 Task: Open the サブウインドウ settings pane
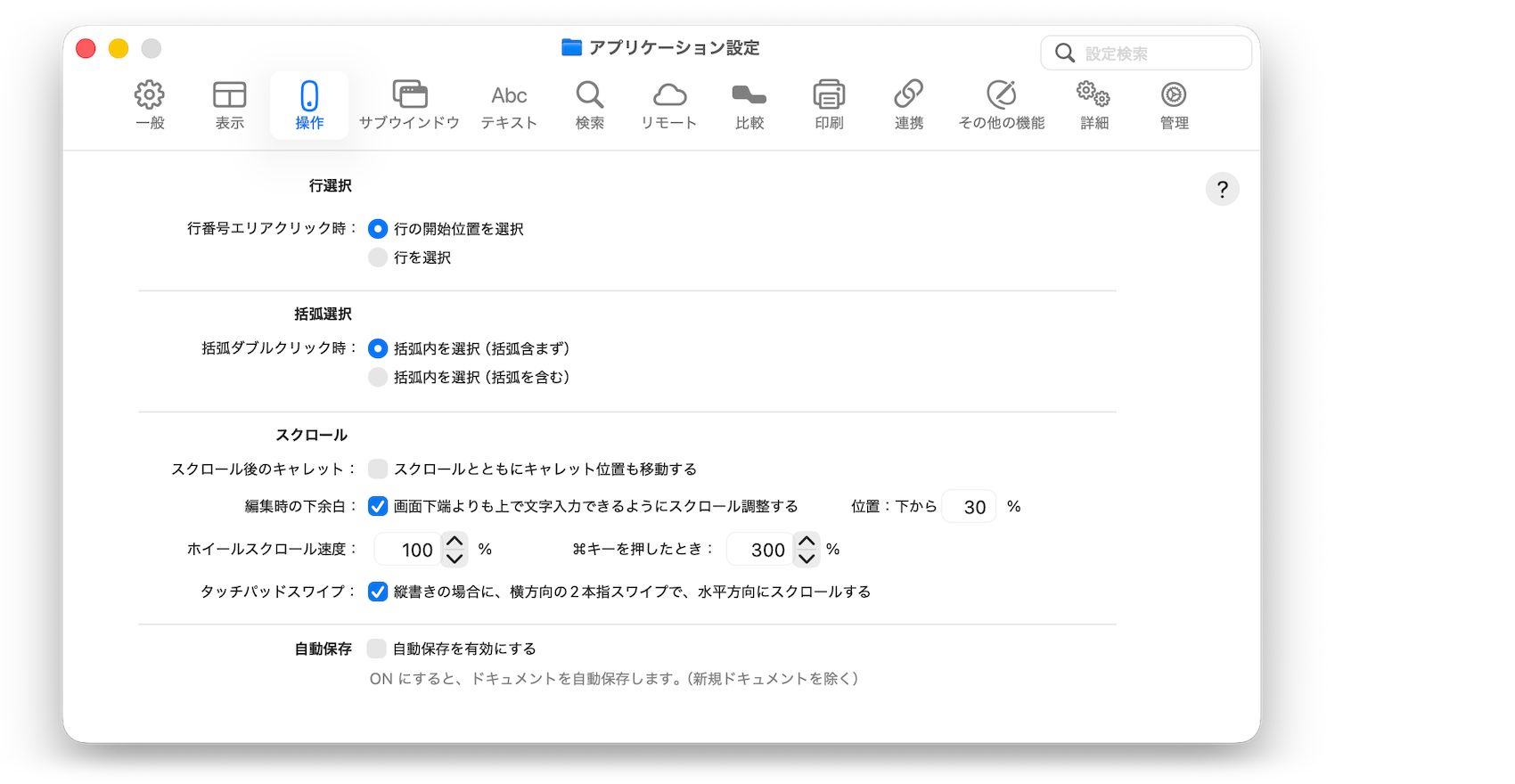coord(409,105)
